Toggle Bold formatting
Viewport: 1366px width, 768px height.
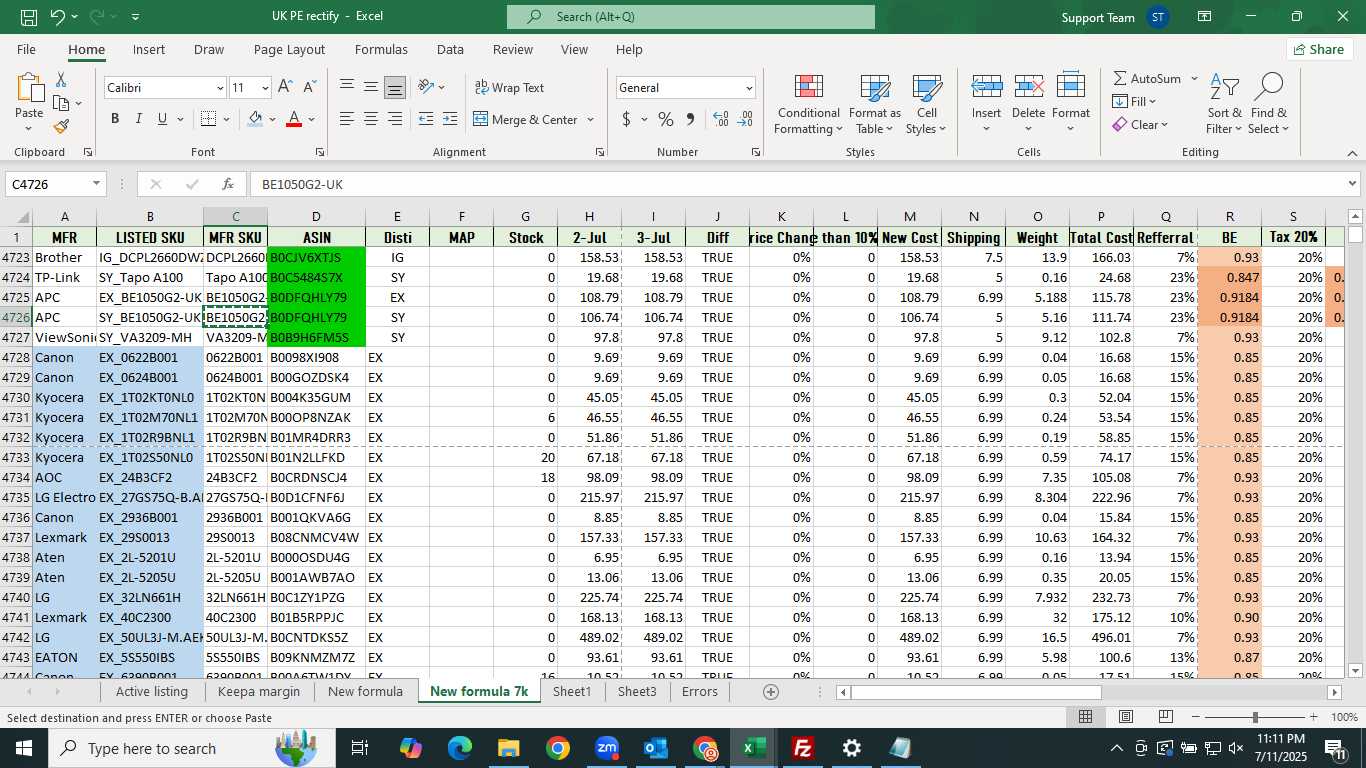click(x=115, y=119)
